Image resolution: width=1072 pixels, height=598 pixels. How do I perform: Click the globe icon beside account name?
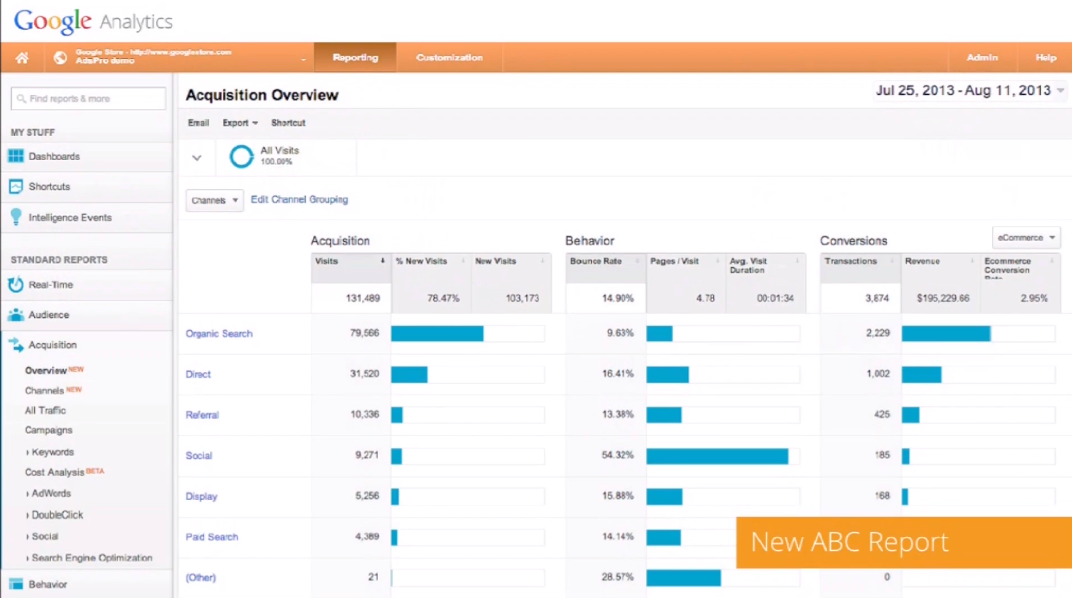(60, 58)
